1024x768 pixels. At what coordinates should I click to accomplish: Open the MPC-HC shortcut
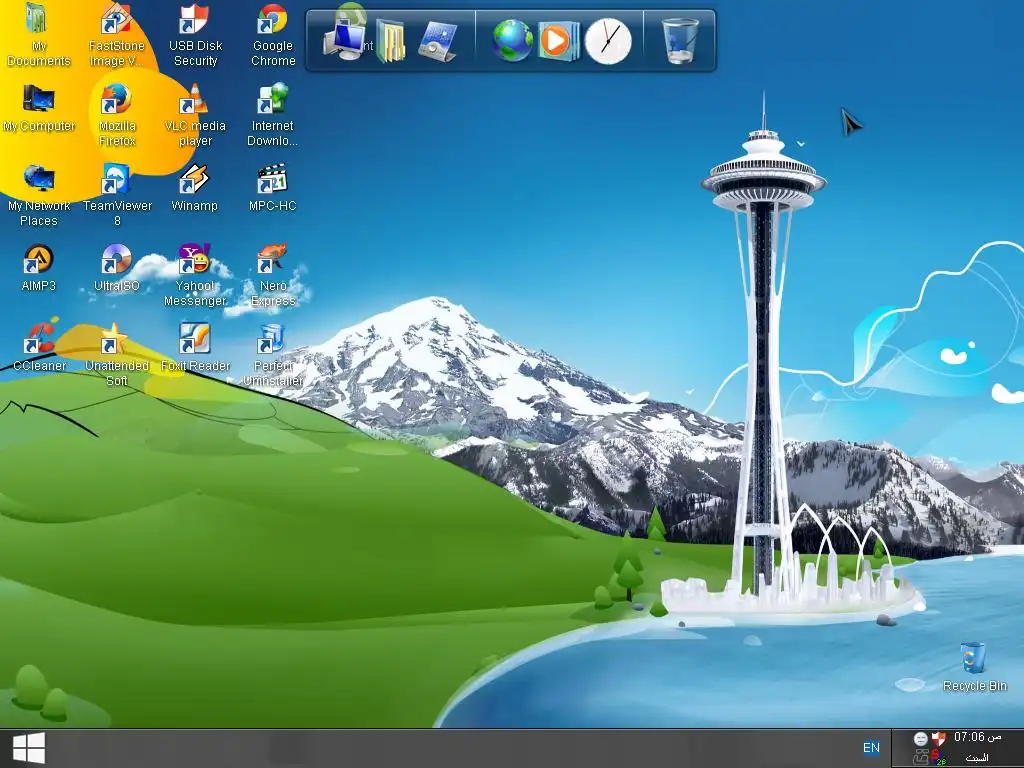click(x=272, y=188)
